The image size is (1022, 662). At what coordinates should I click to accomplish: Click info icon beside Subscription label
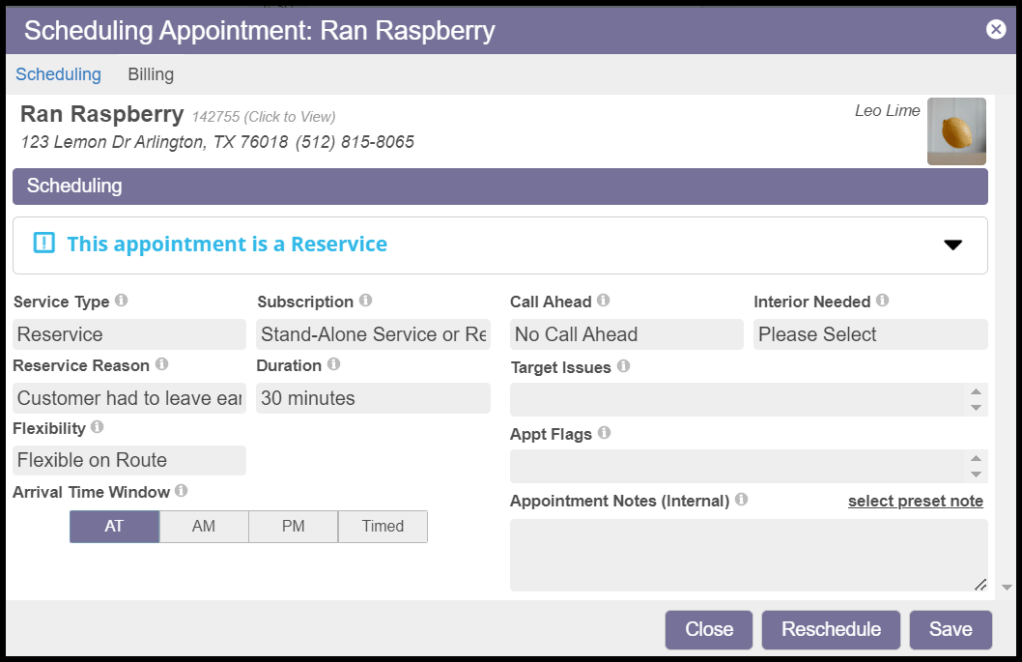click(366, 300)
